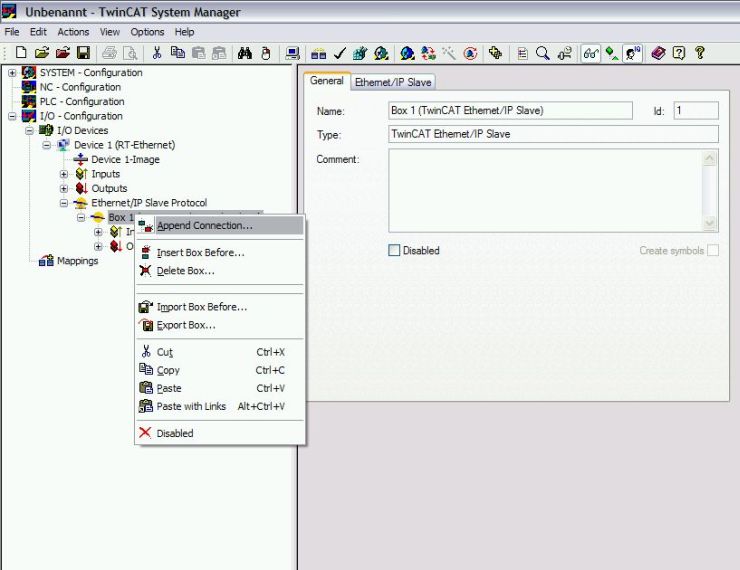The height and width of the screenshot is (570, 740).
Task: Click the Paste with Links toolbar icon
Action: point(219,53)
